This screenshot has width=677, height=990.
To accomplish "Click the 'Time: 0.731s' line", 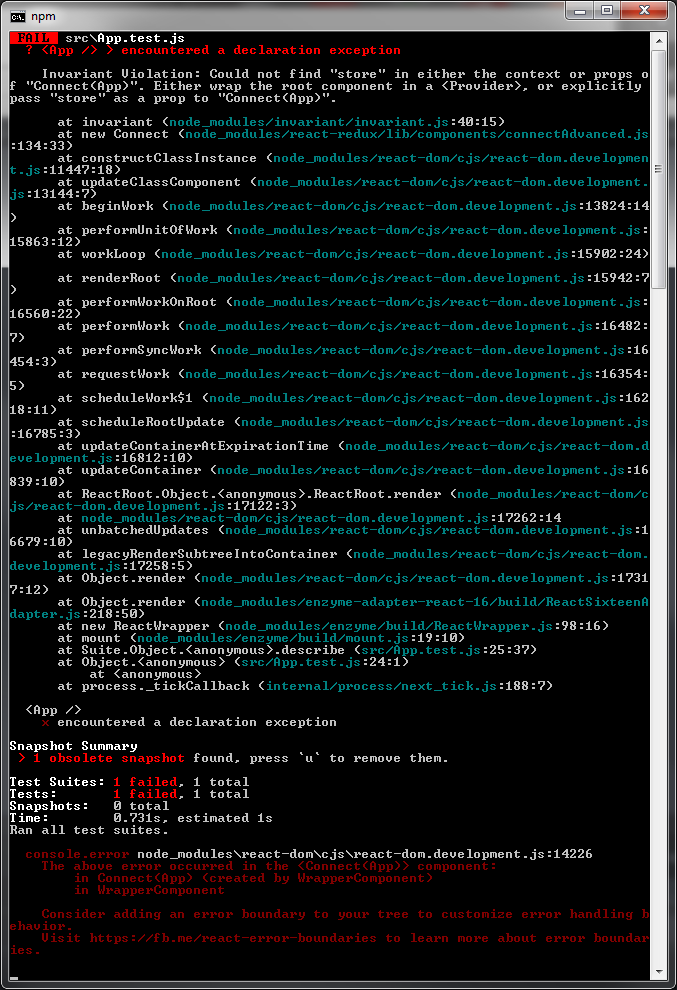I will click(141, 818).
